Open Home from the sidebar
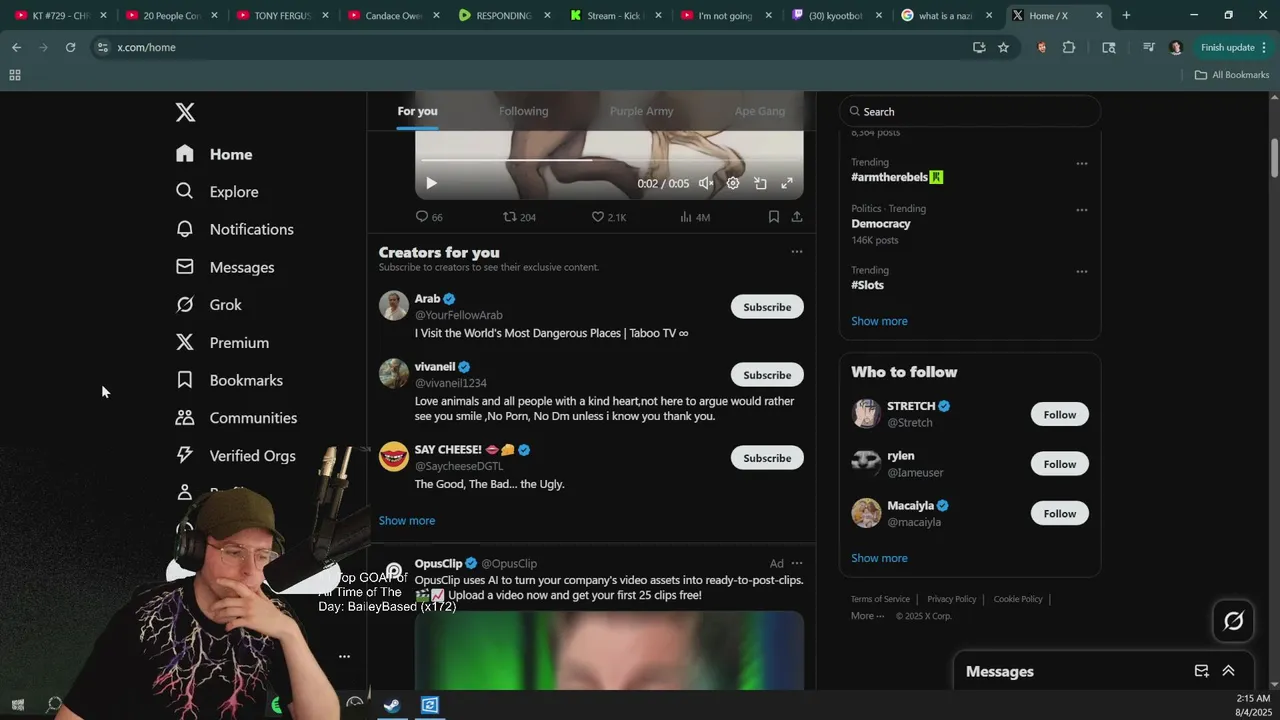 [x=214, y=154]
